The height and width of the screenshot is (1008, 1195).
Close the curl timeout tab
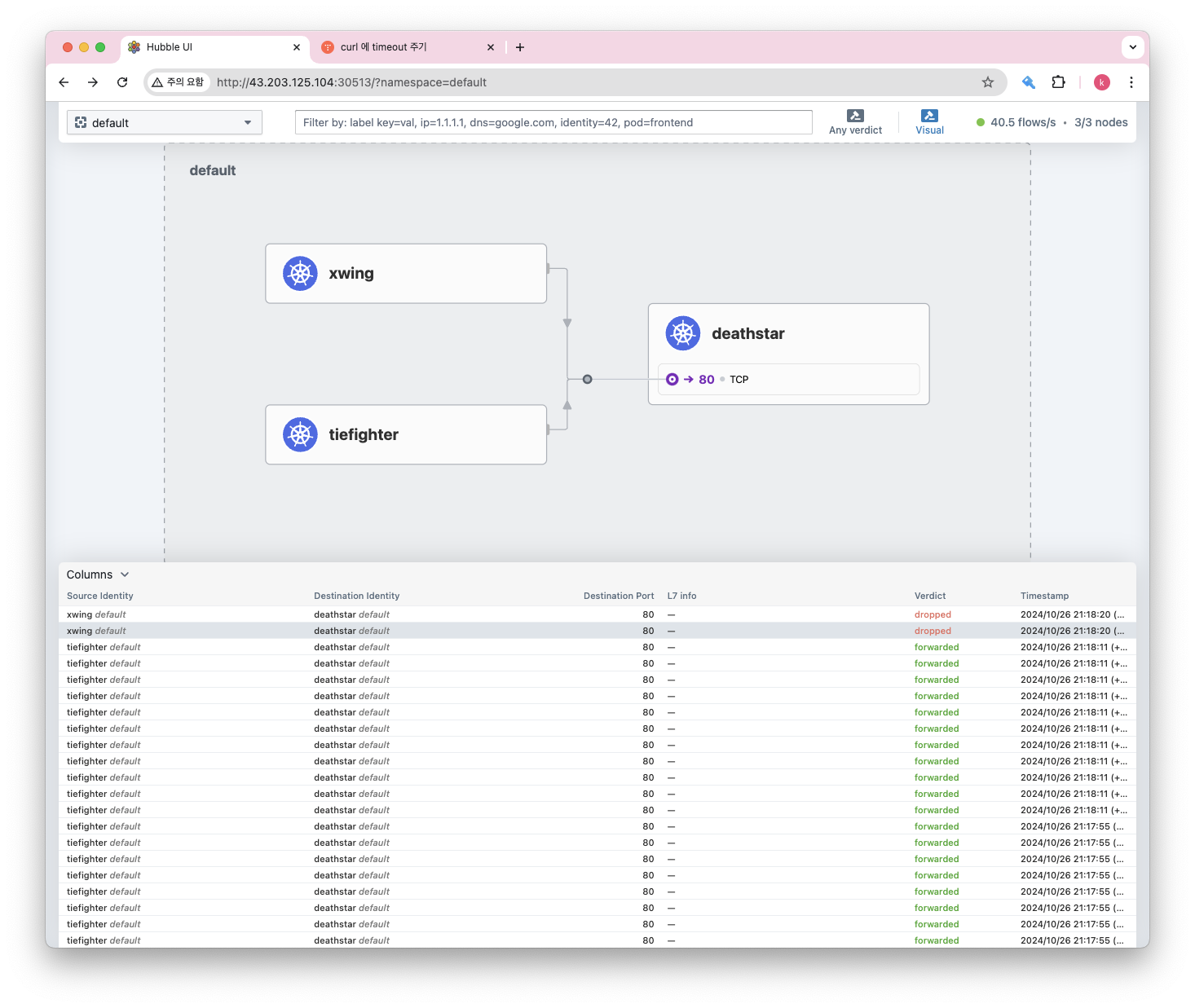pos(491,47)
